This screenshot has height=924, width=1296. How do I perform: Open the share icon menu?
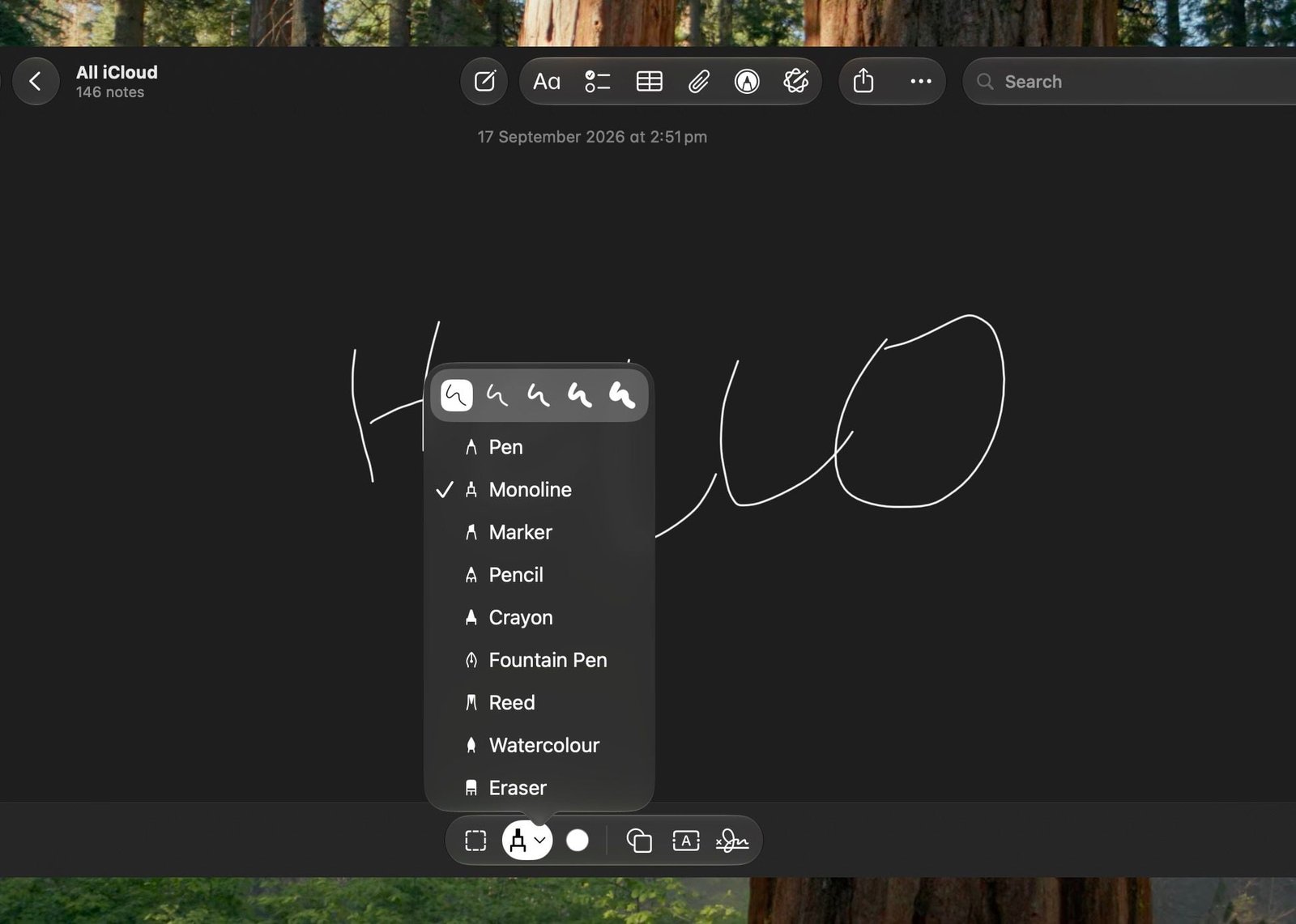click(863, 81)
